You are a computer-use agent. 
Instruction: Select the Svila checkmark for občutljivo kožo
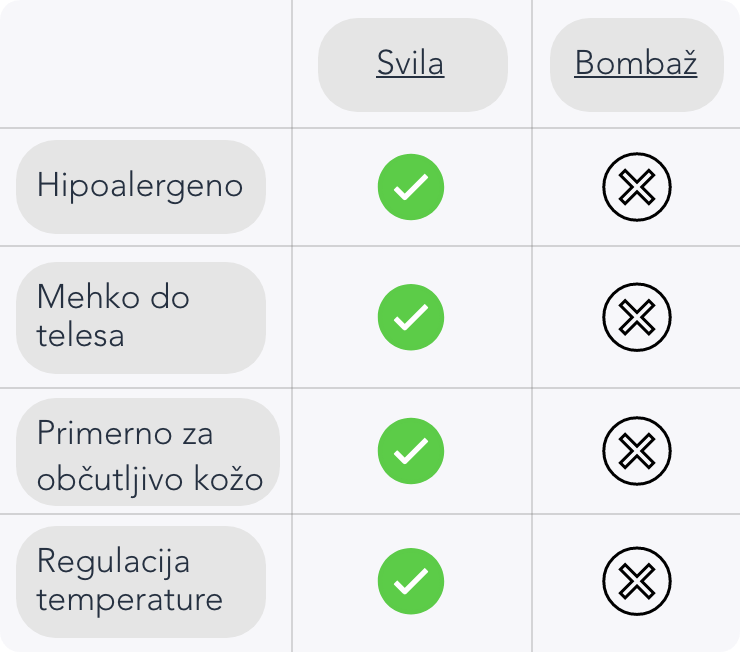pos(410,452)
